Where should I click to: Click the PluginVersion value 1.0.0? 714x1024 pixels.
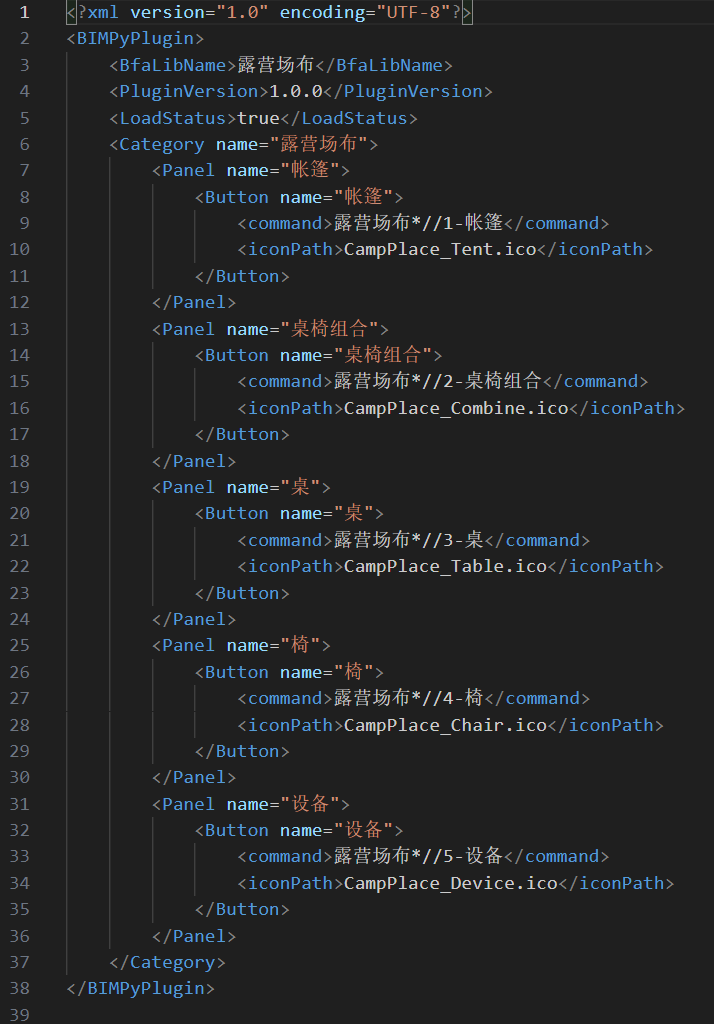[x=296, y=91]
